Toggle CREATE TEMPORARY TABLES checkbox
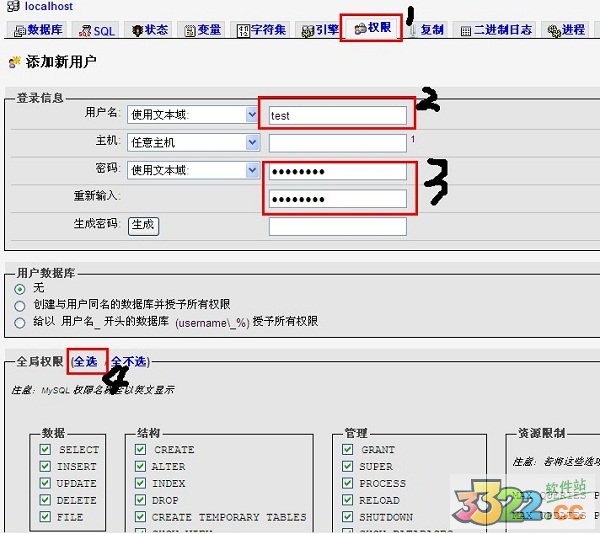Viewport: 600px width, 534px height. pos(140,516)
